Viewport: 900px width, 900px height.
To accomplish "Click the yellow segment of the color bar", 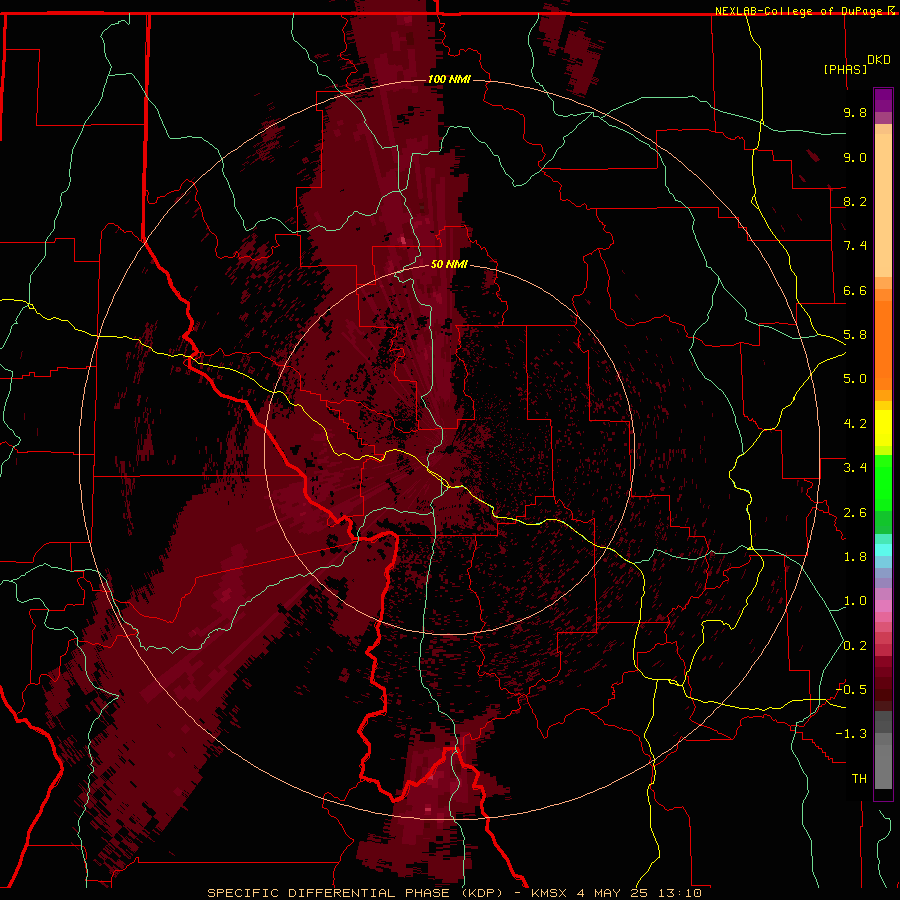I will 883,428.
